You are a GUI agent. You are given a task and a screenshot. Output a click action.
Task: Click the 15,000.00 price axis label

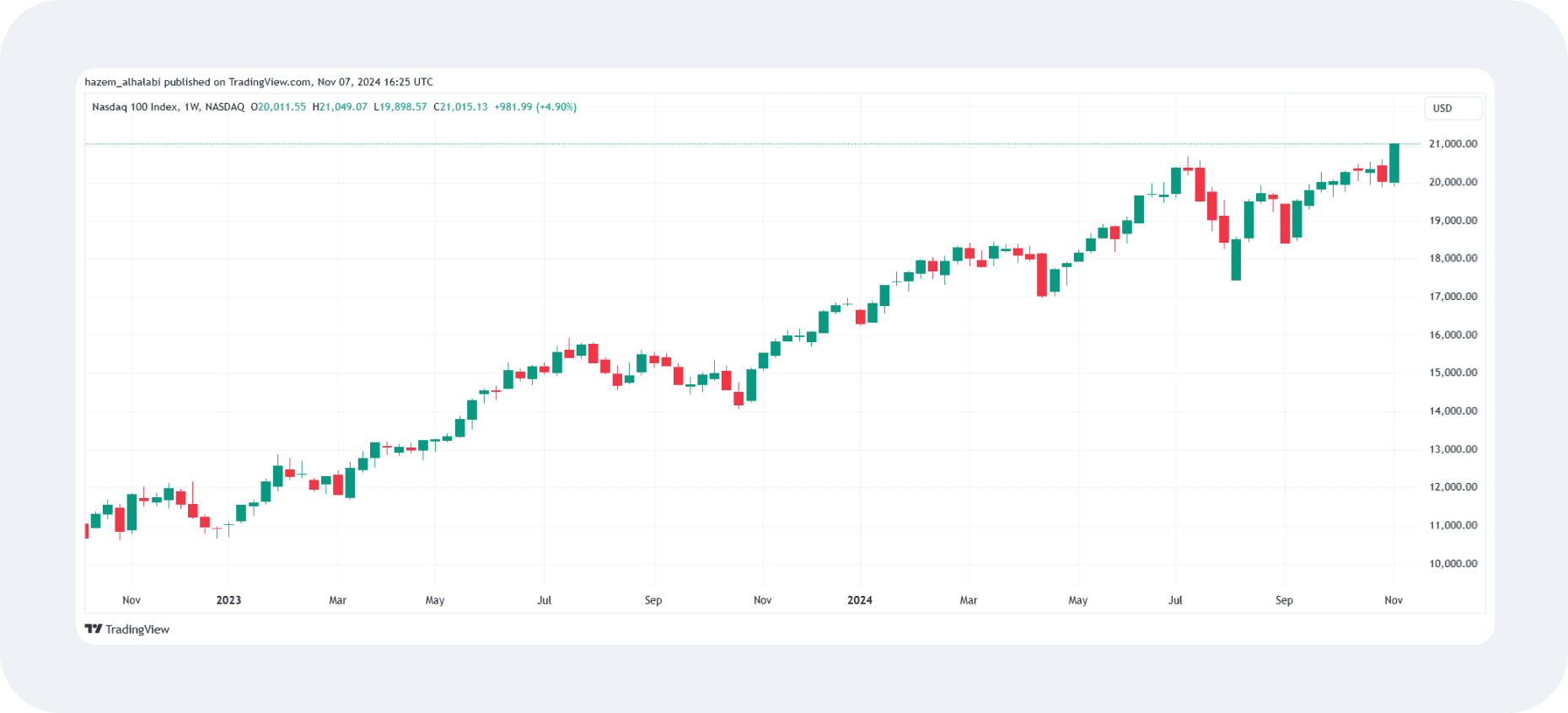[1453, 373]
